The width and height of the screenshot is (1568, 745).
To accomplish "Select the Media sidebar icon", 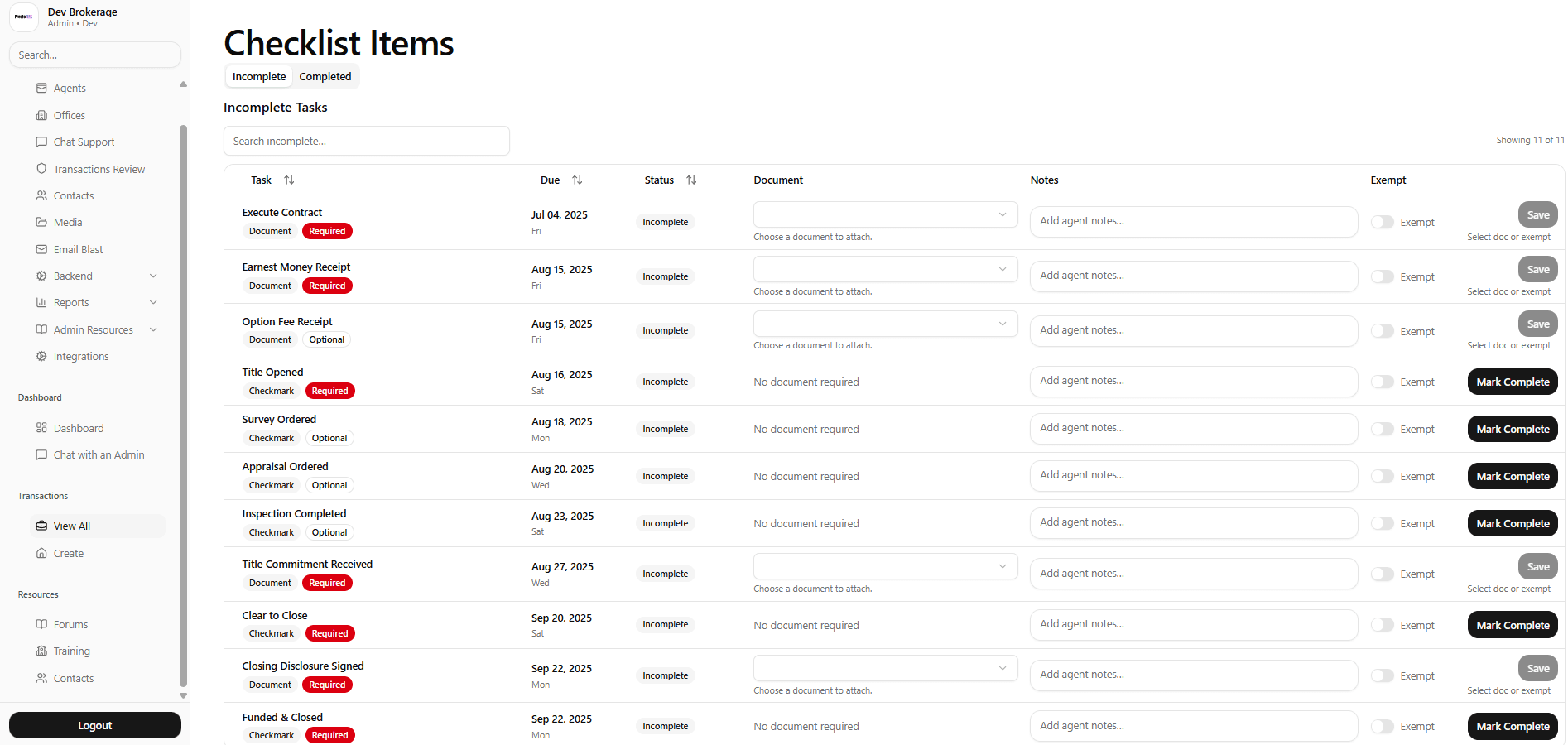I will coord(42,222).
